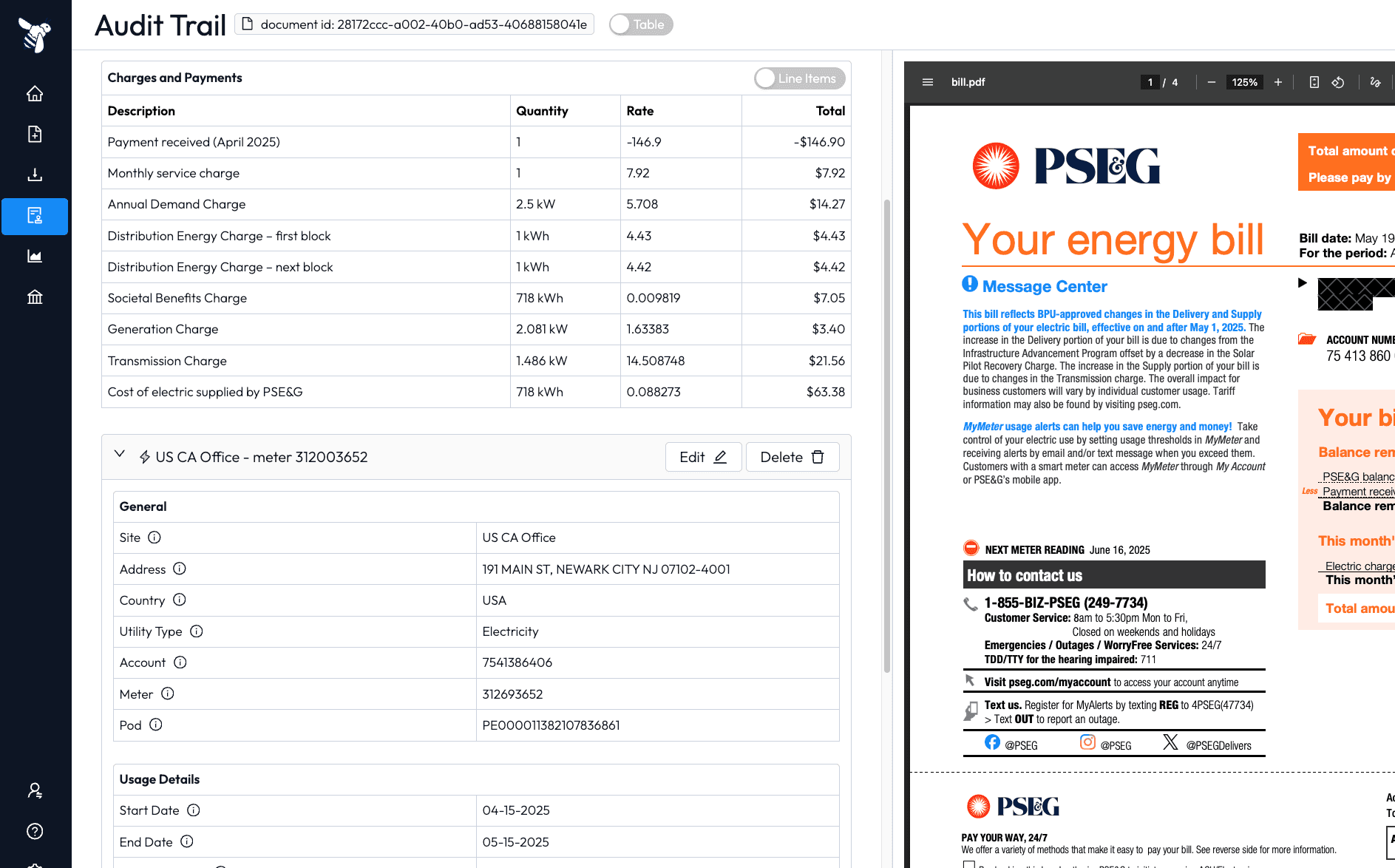Show info for Country field
Viewport: 1395px width, 868px height.
(x=180, y=600)
